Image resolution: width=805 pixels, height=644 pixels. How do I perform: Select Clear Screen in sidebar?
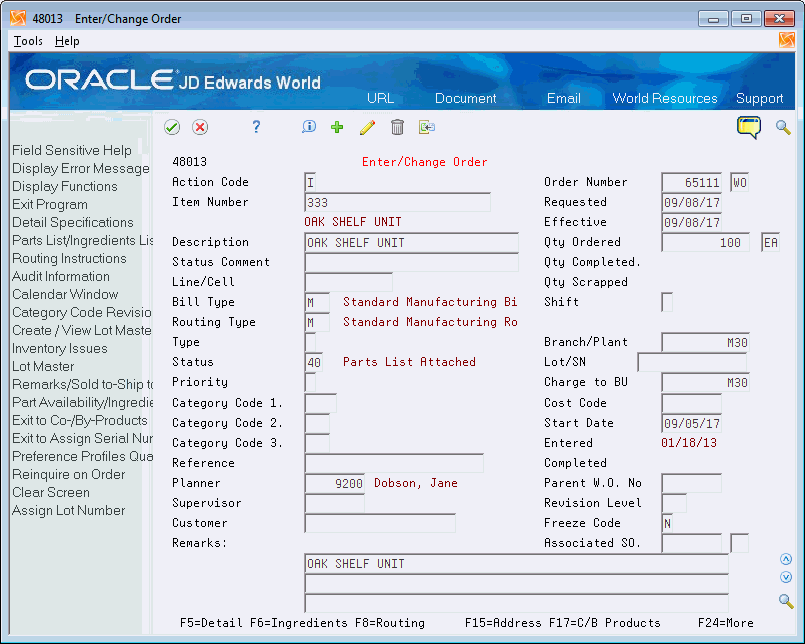51,492
